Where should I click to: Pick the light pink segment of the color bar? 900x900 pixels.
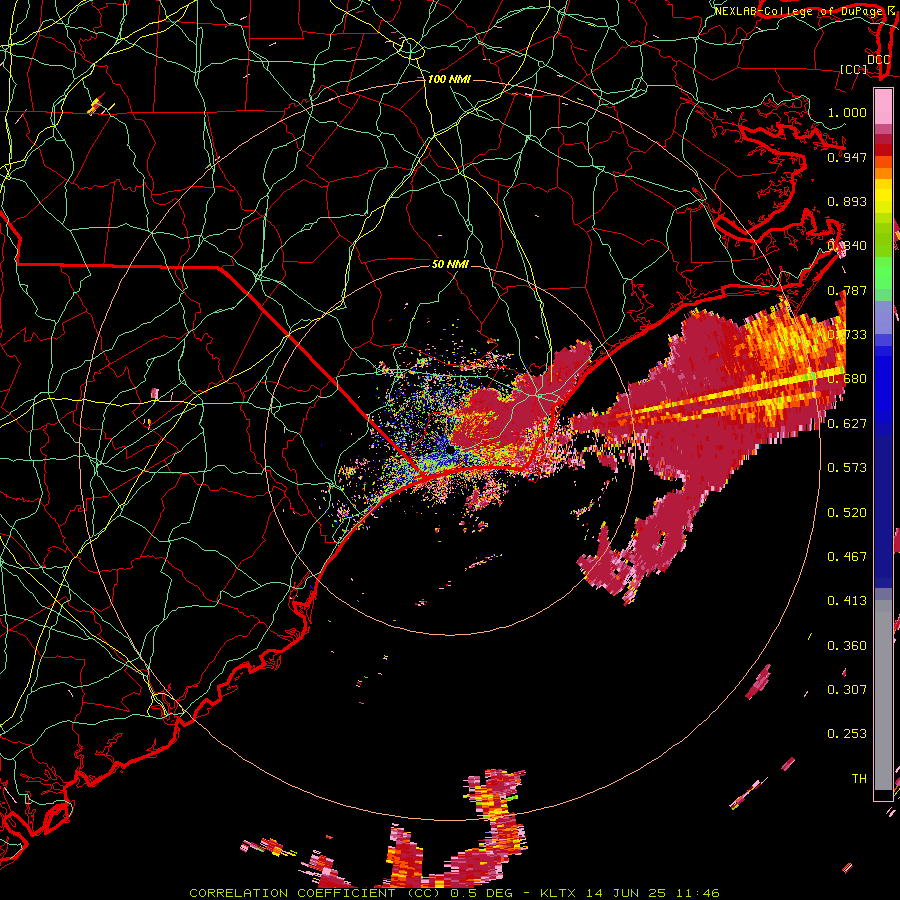883,106
